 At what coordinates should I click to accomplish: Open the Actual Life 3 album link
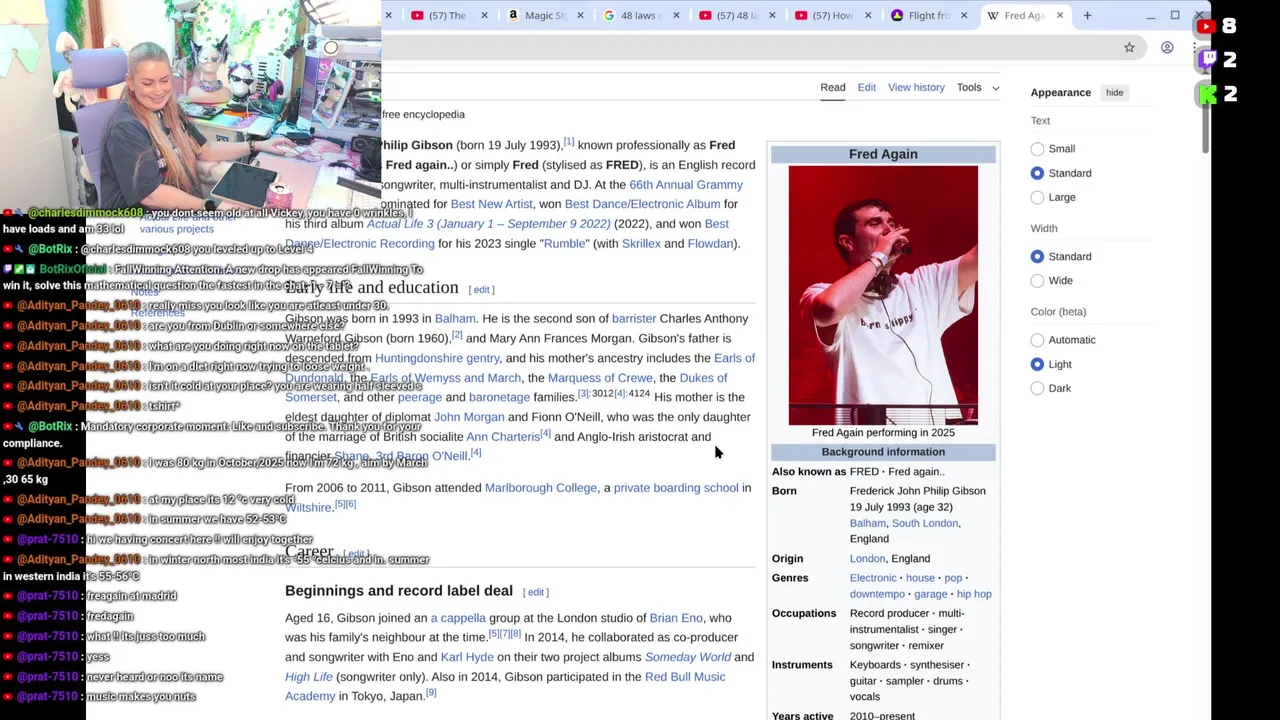coord(488,224)
